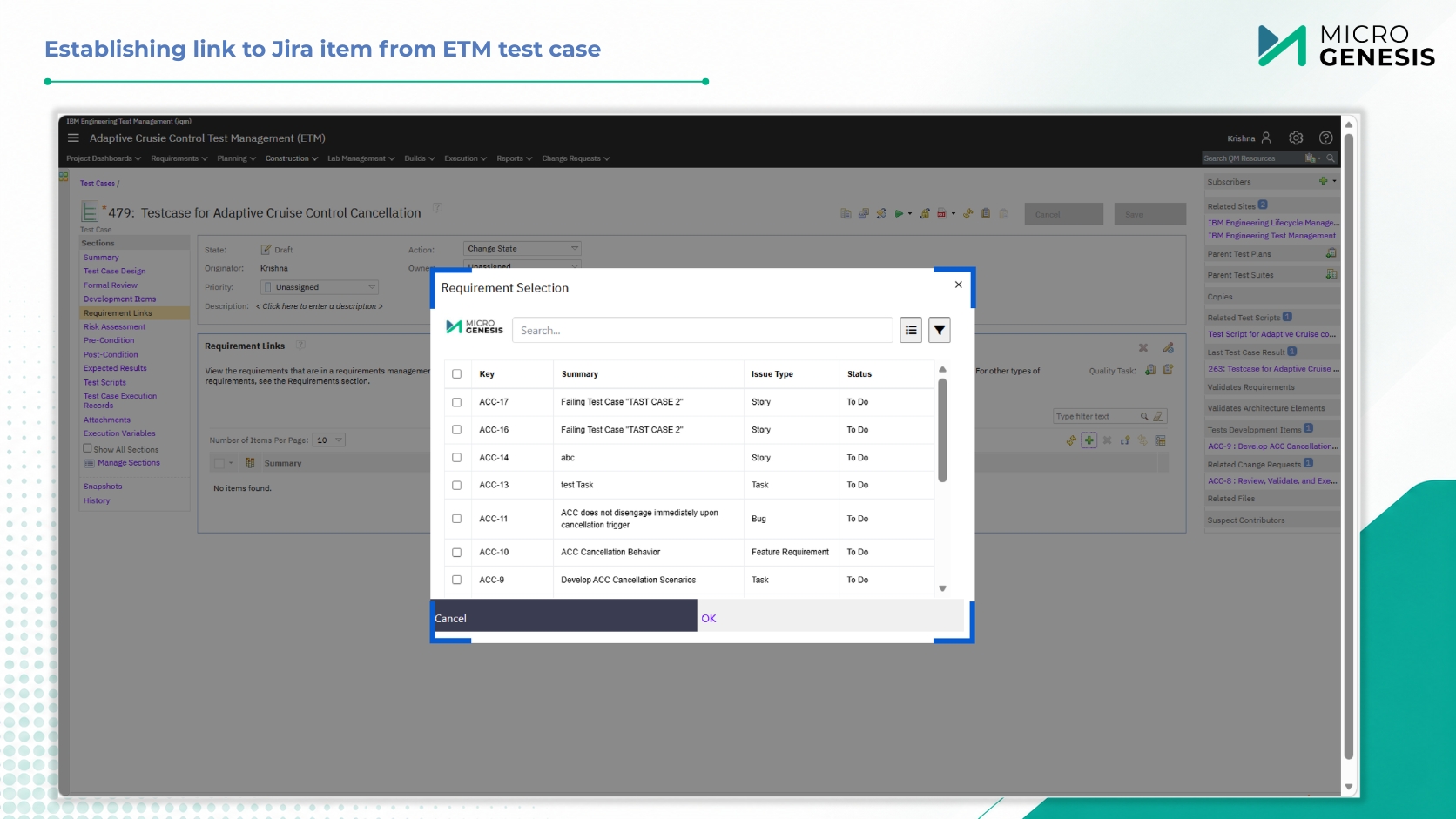The image size is (1456, 819).
Task: Click the dialog table scroll-up arrow
Action: point(942,369)
